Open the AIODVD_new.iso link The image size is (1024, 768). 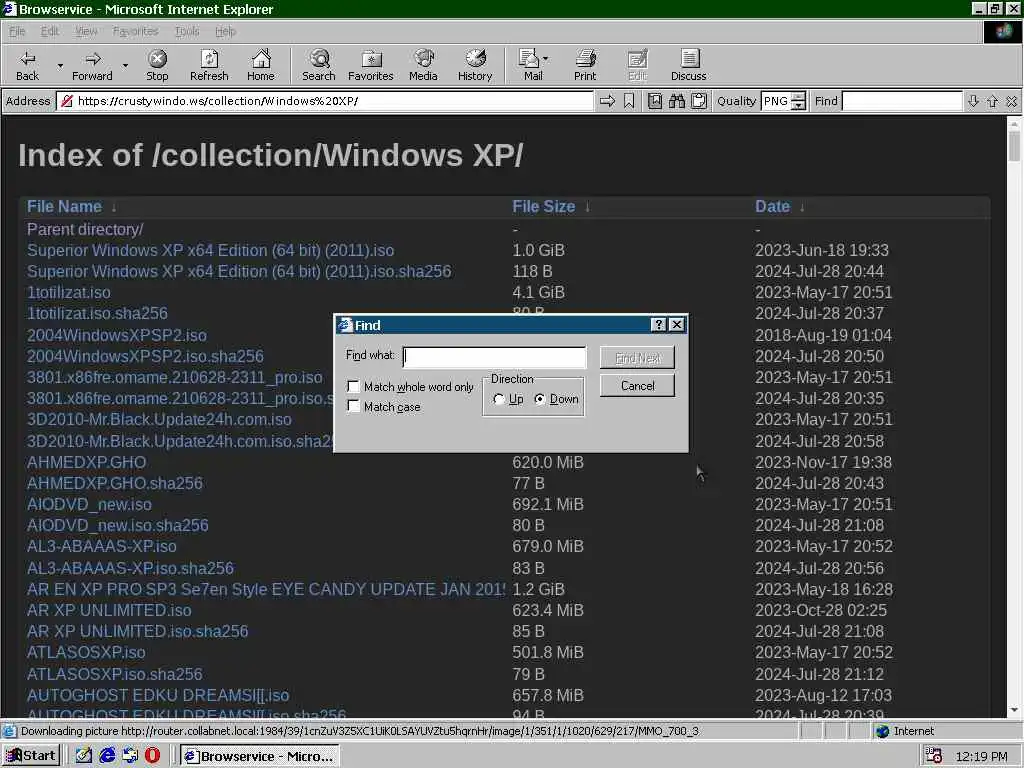pyautogui.click(x=89, y=505)
